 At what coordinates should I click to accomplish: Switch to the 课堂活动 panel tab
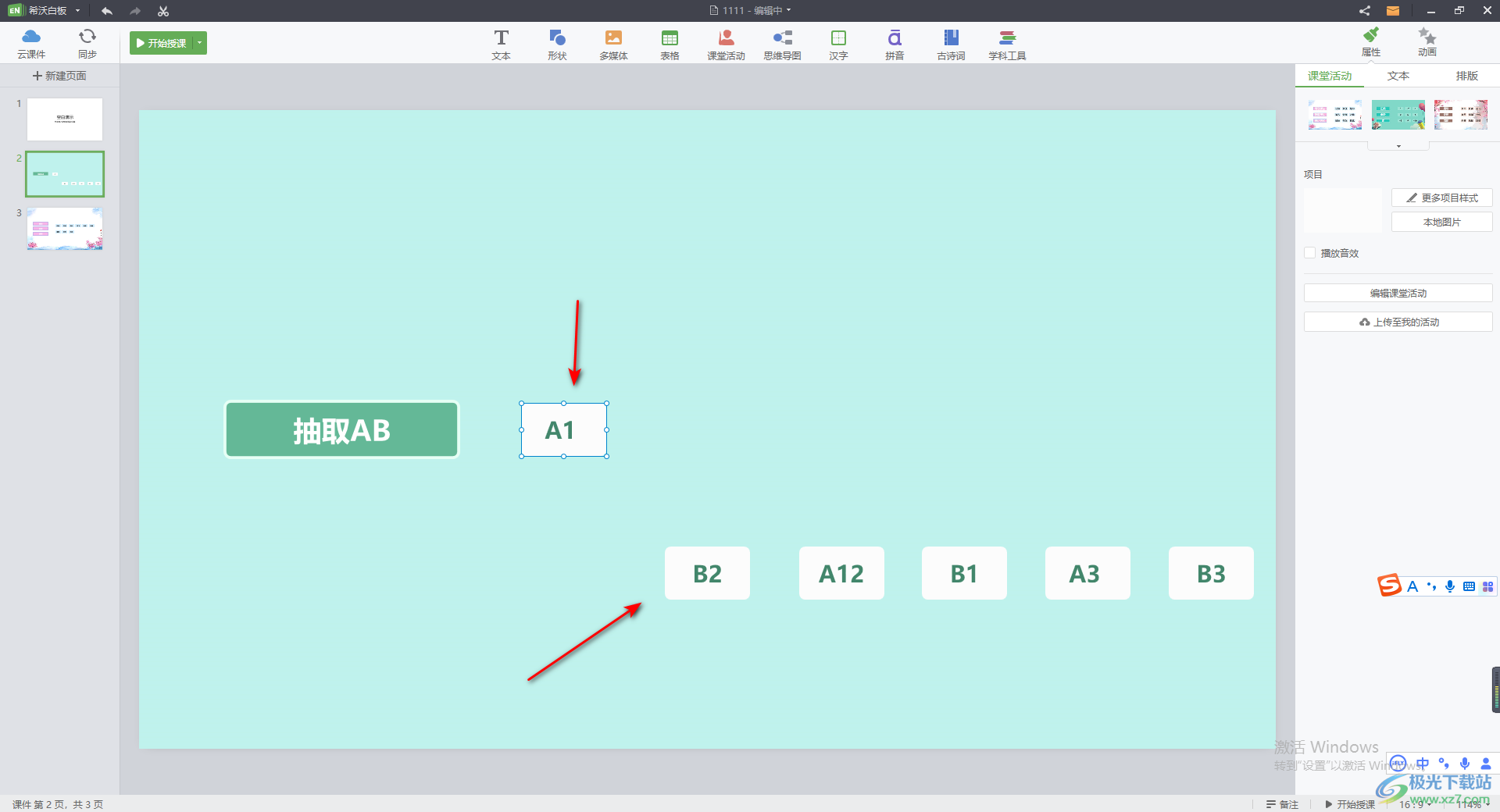(1330, 76)
